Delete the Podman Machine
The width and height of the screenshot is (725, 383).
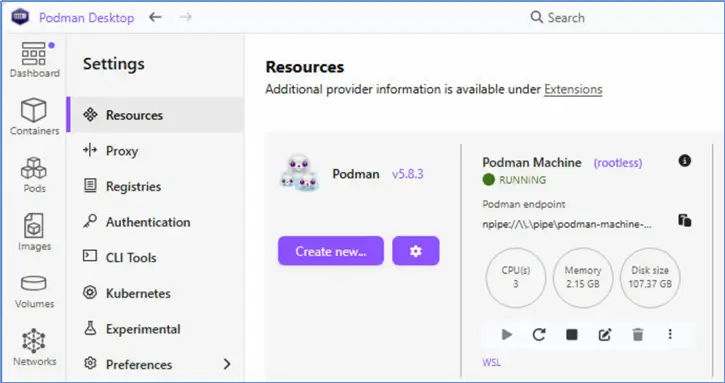pyautogui.click(x=638, y=334)
